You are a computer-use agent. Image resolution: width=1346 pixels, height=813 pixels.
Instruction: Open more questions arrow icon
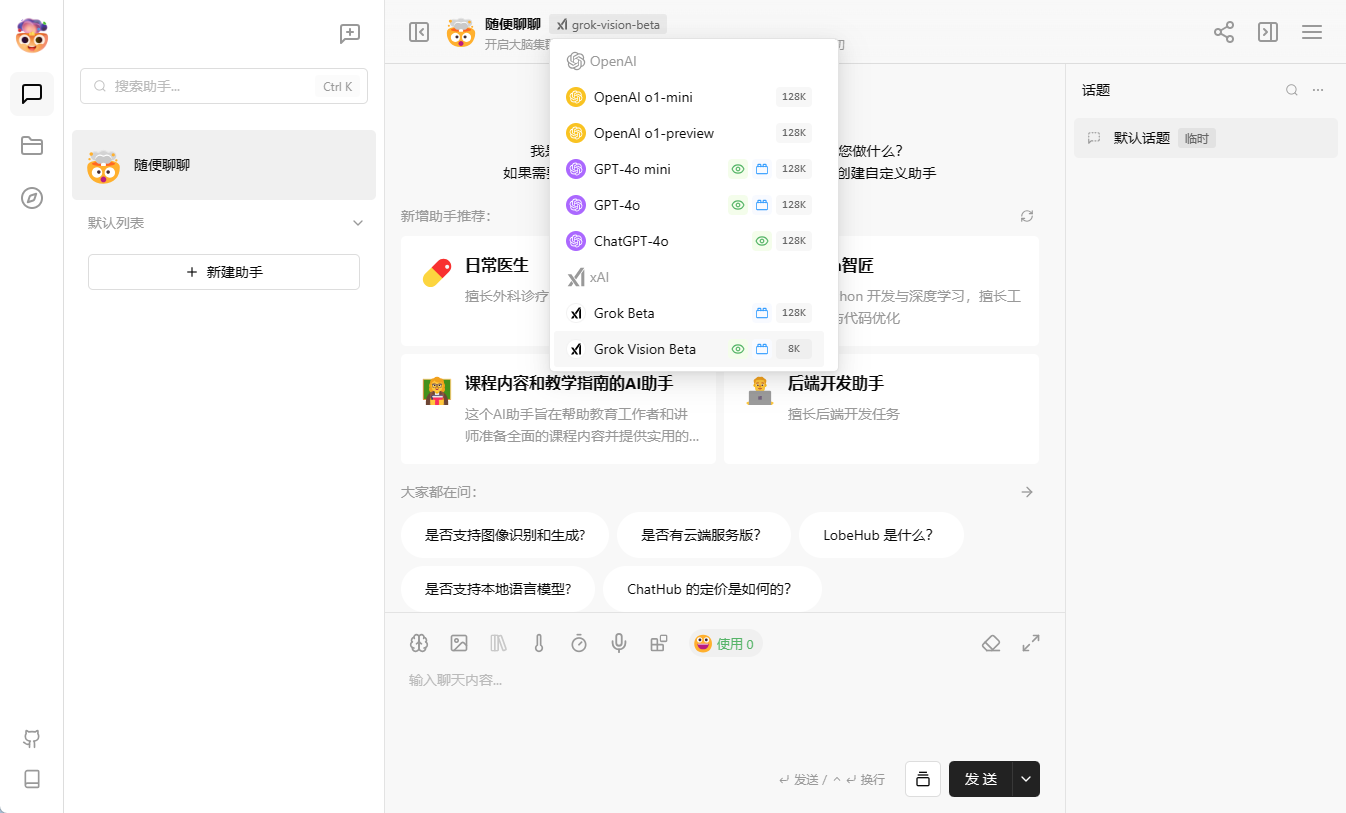tap(1027, 492)
